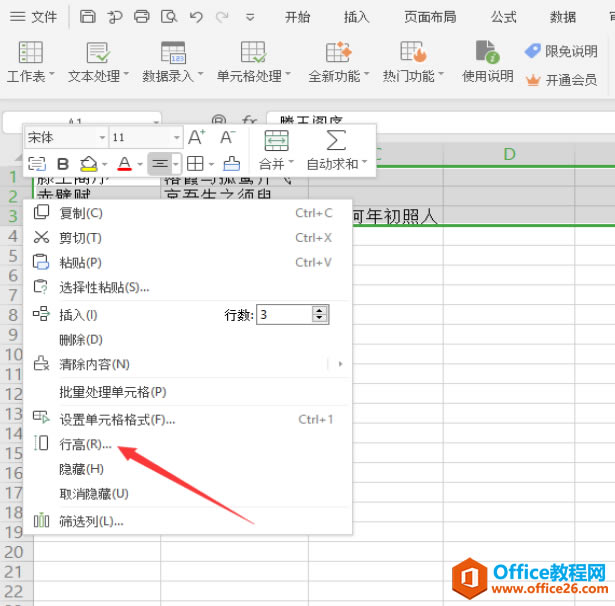
Task: Click the format painter brush icon
Action: point(231,164)
